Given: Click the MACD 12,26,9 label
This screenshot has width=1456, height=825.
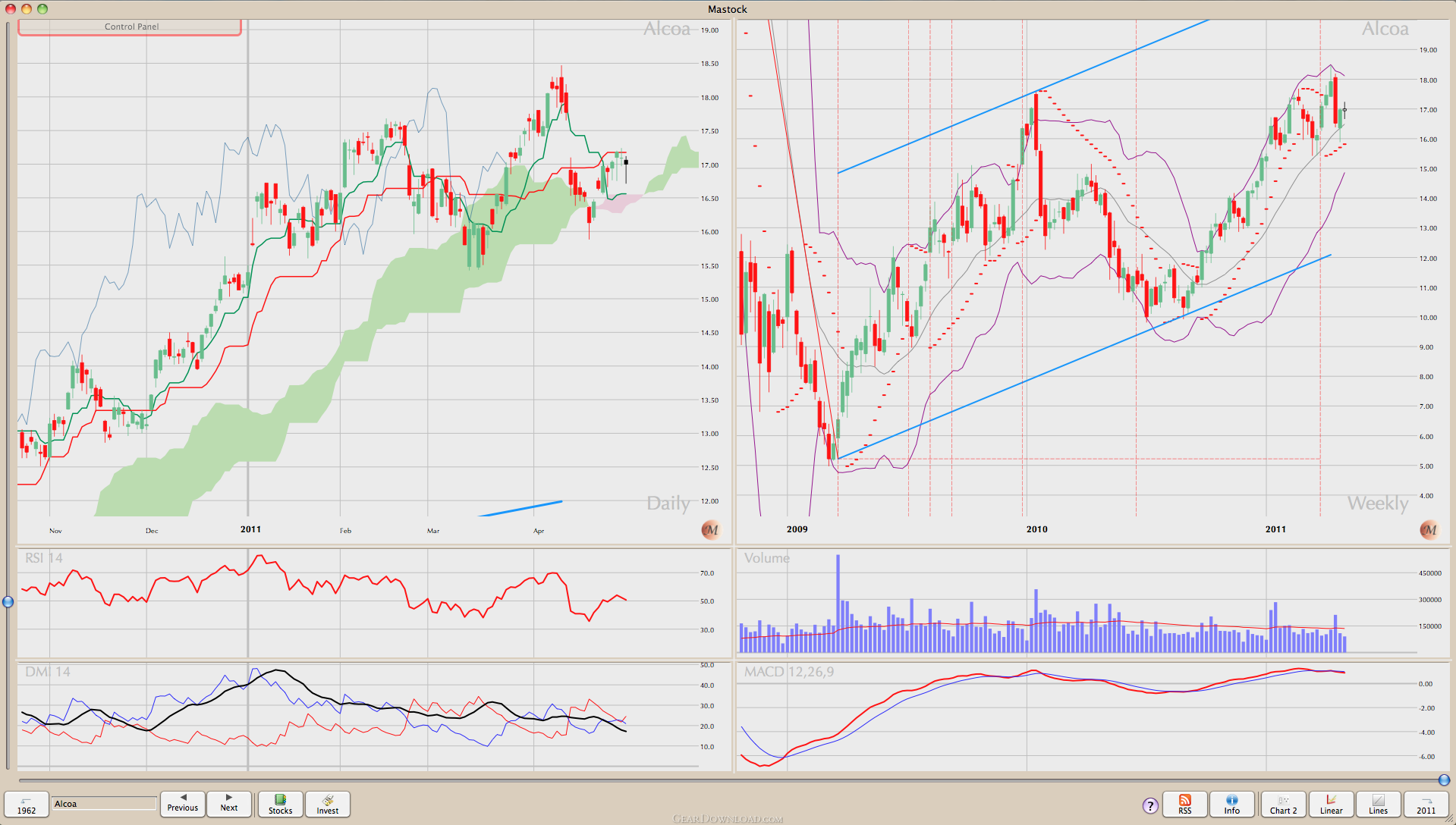Looking at the screenshot, I should [788, 672].
